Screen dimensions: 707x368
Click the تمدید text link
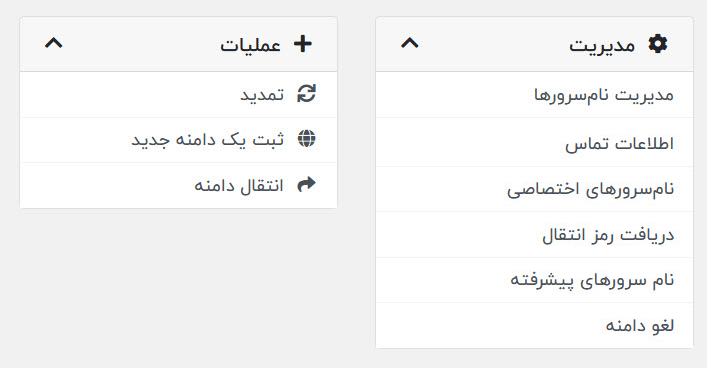coord(262,95)
